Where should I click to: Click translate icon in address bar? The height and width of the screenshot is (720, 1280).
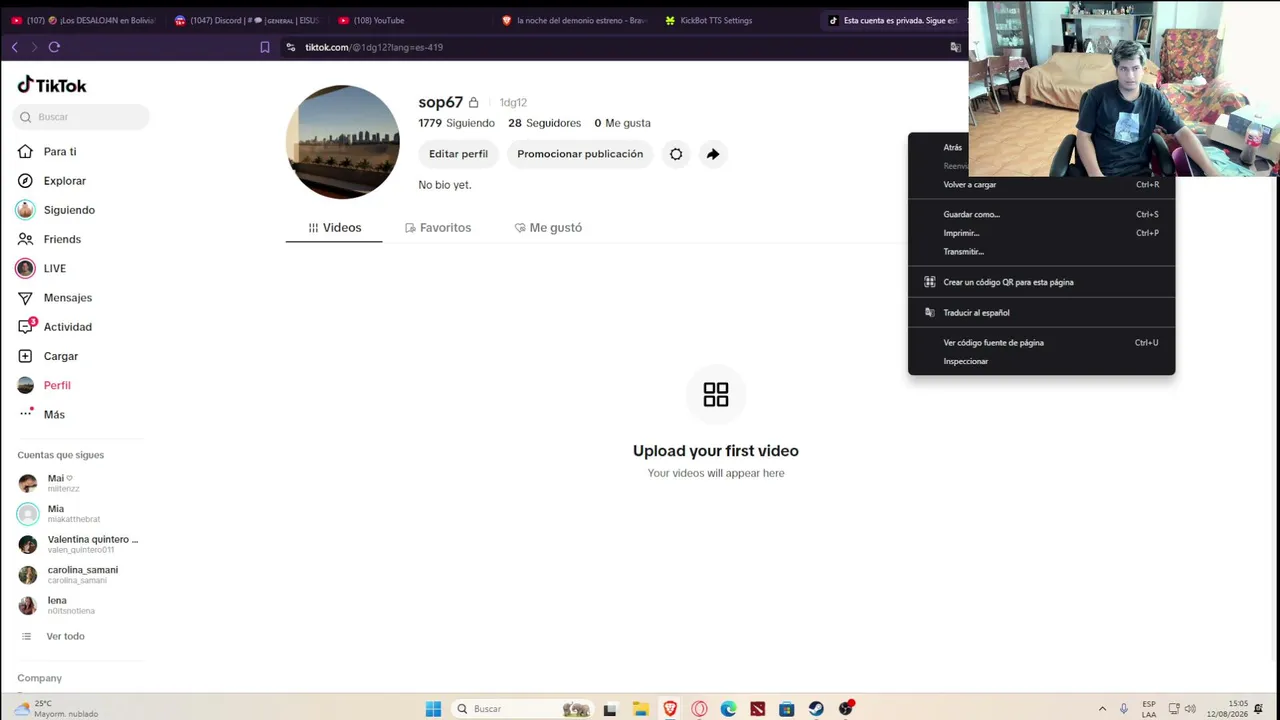955,47
